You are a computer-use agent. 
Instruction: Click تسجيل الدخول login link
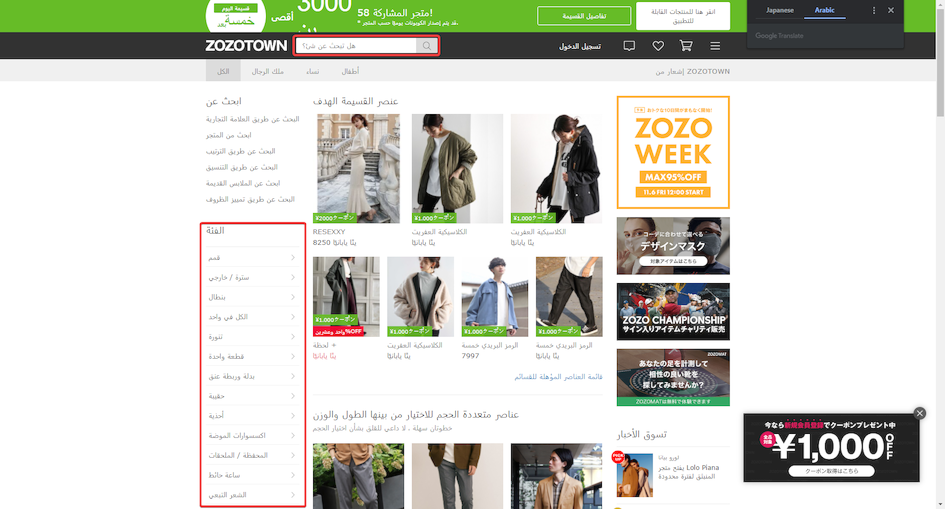(580, 46)
